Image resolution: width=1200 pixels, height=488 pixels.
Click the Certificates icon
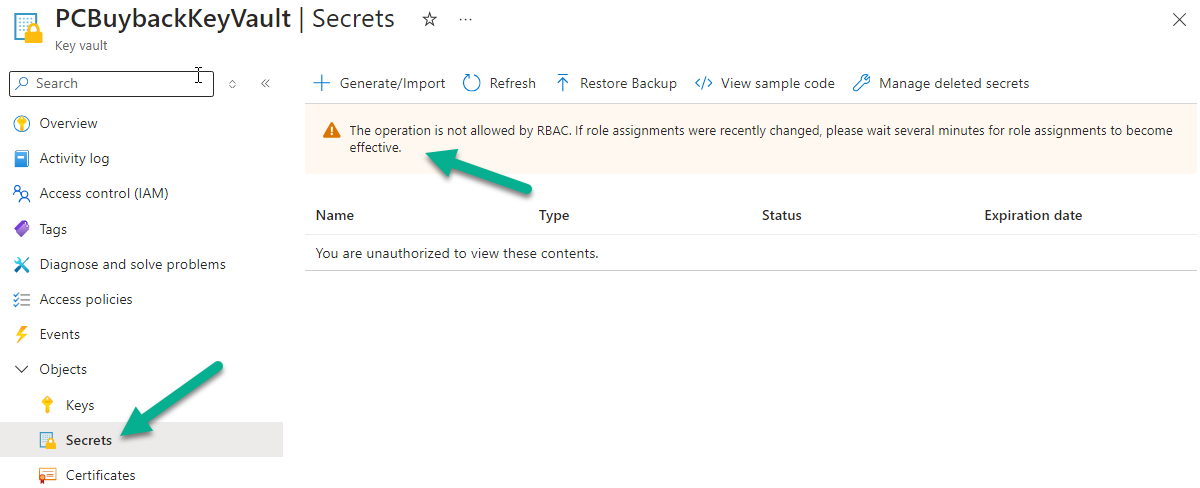(47, 475)
